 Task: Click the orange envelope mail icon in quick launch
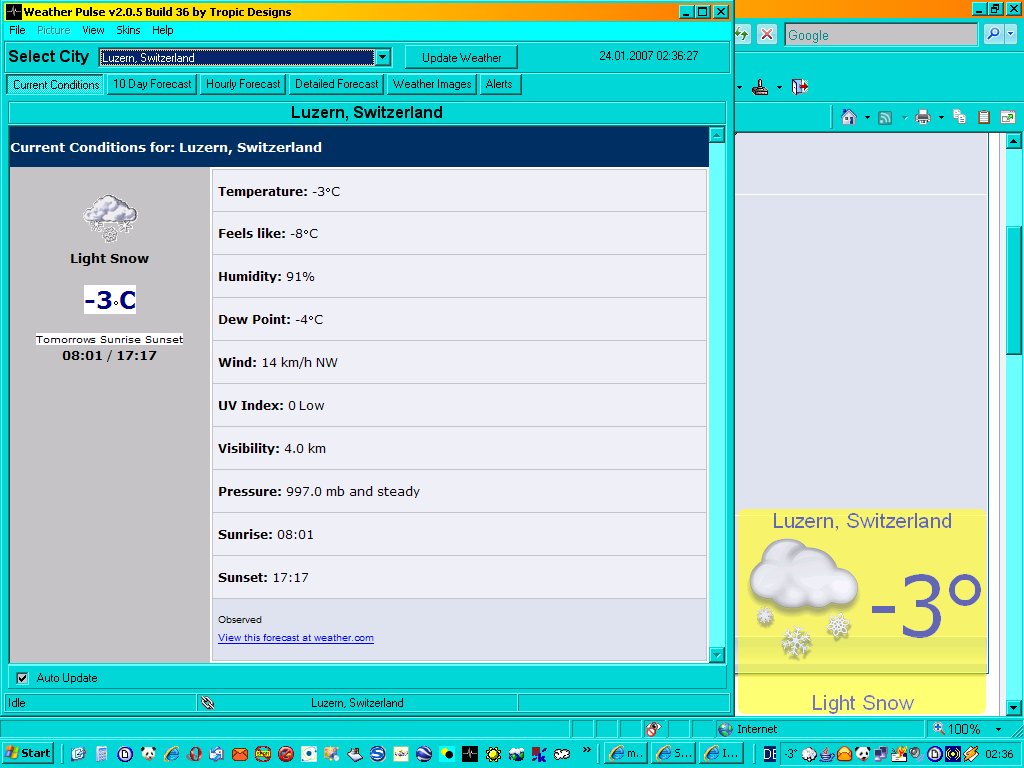click(240, 754)
